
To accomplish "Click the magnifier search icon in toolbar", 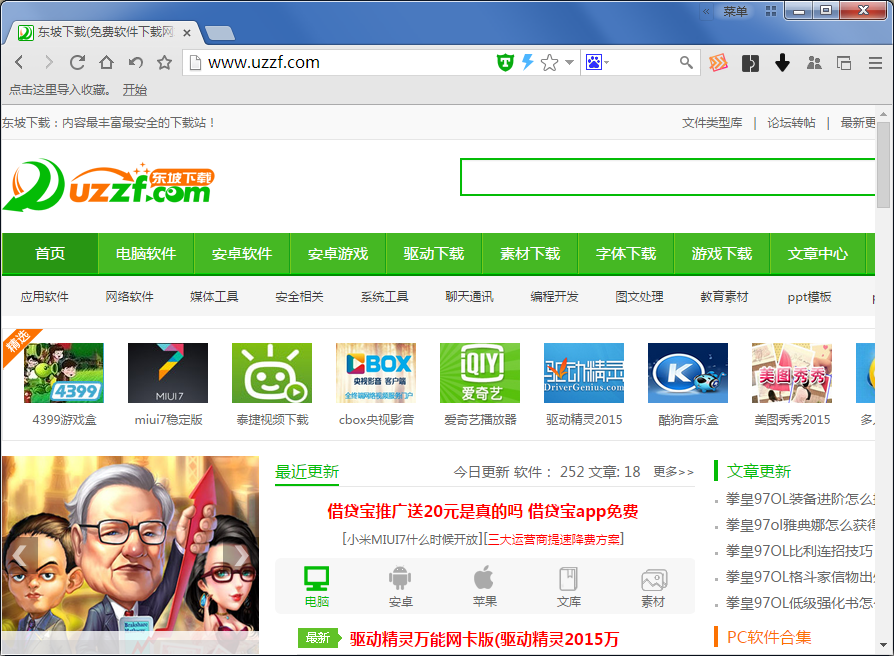I will coord(686,62).
